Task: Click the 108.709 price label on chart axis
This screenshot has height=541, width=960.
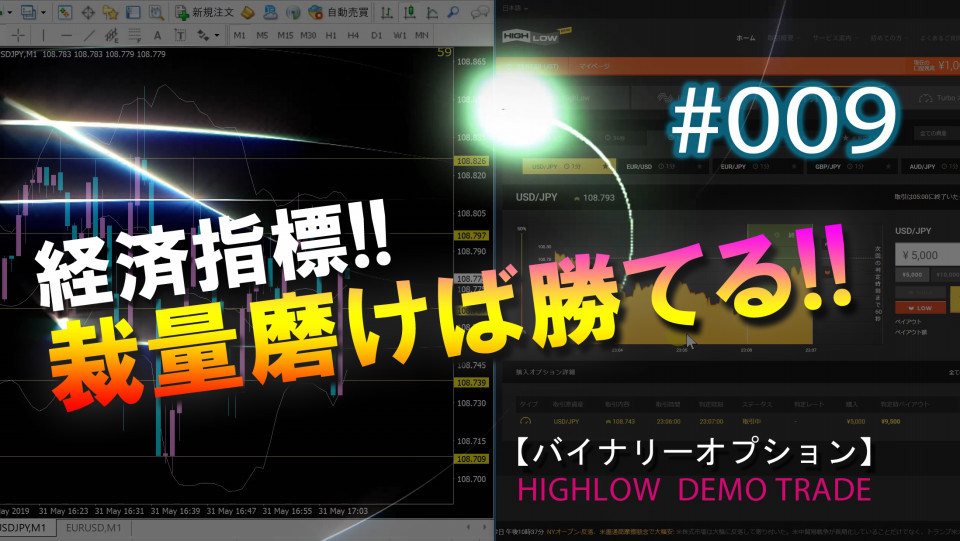Action: pyautogui.click(x=471, y=458)
